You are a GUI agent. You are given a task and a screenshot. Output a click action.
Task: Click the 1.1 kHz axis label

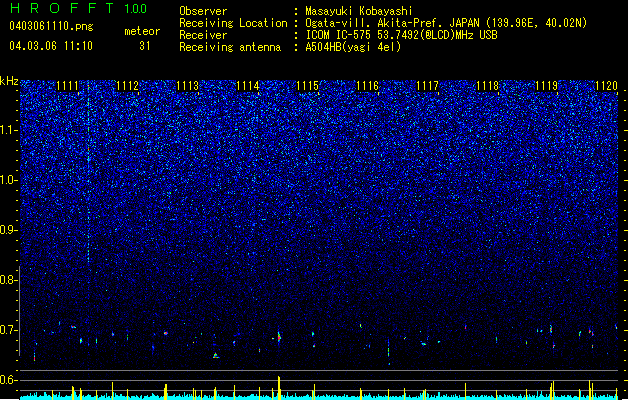(8, 130)
